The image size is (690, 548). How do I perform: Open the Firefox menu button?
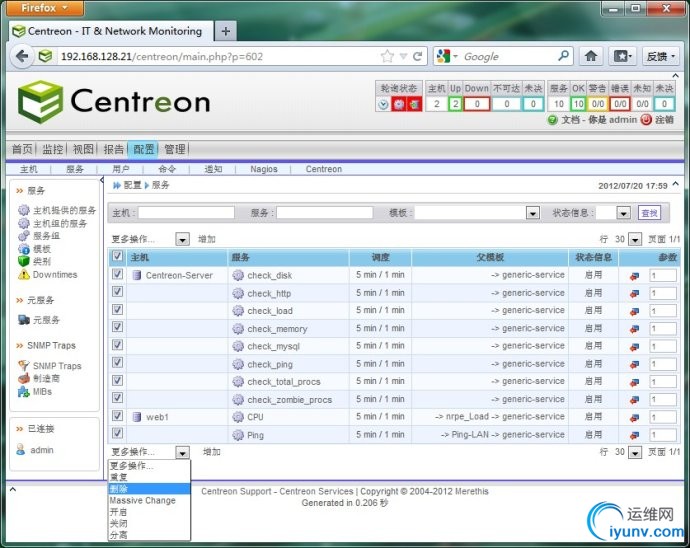[x=45, y=8]
